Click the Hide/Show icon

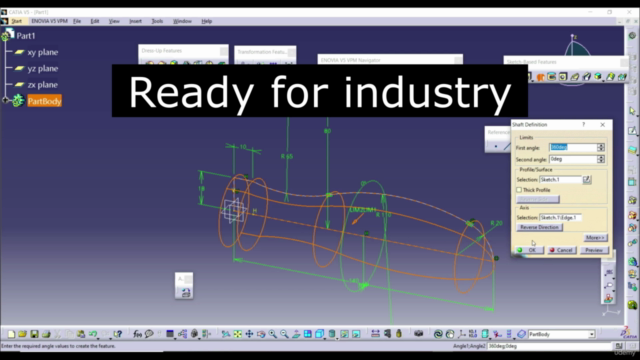[x=344, y=334]
